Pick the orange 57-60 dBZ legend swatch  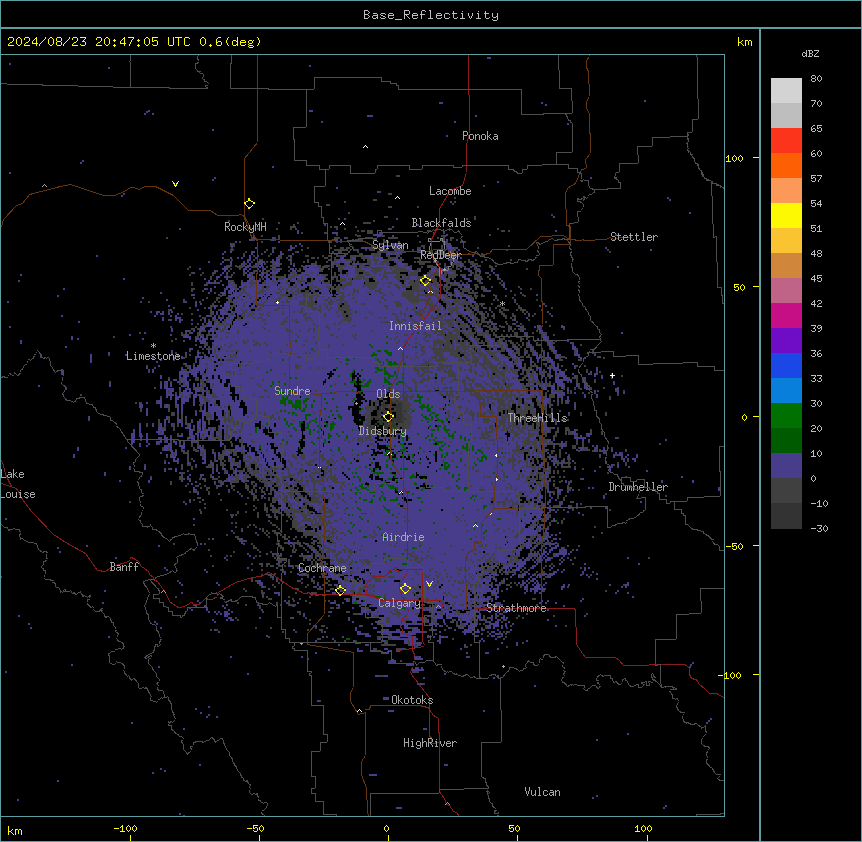[x=786, y=165]
